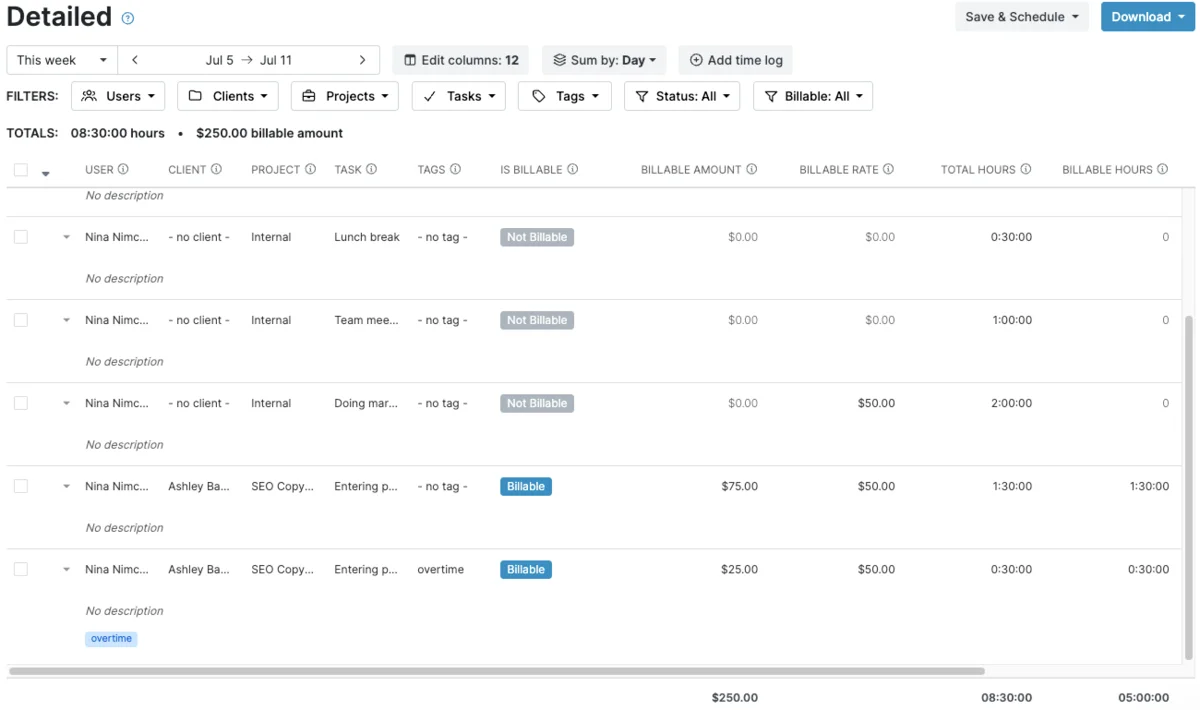Click the info icon beside BILLABLE AMOUNT header

(751, 169)
